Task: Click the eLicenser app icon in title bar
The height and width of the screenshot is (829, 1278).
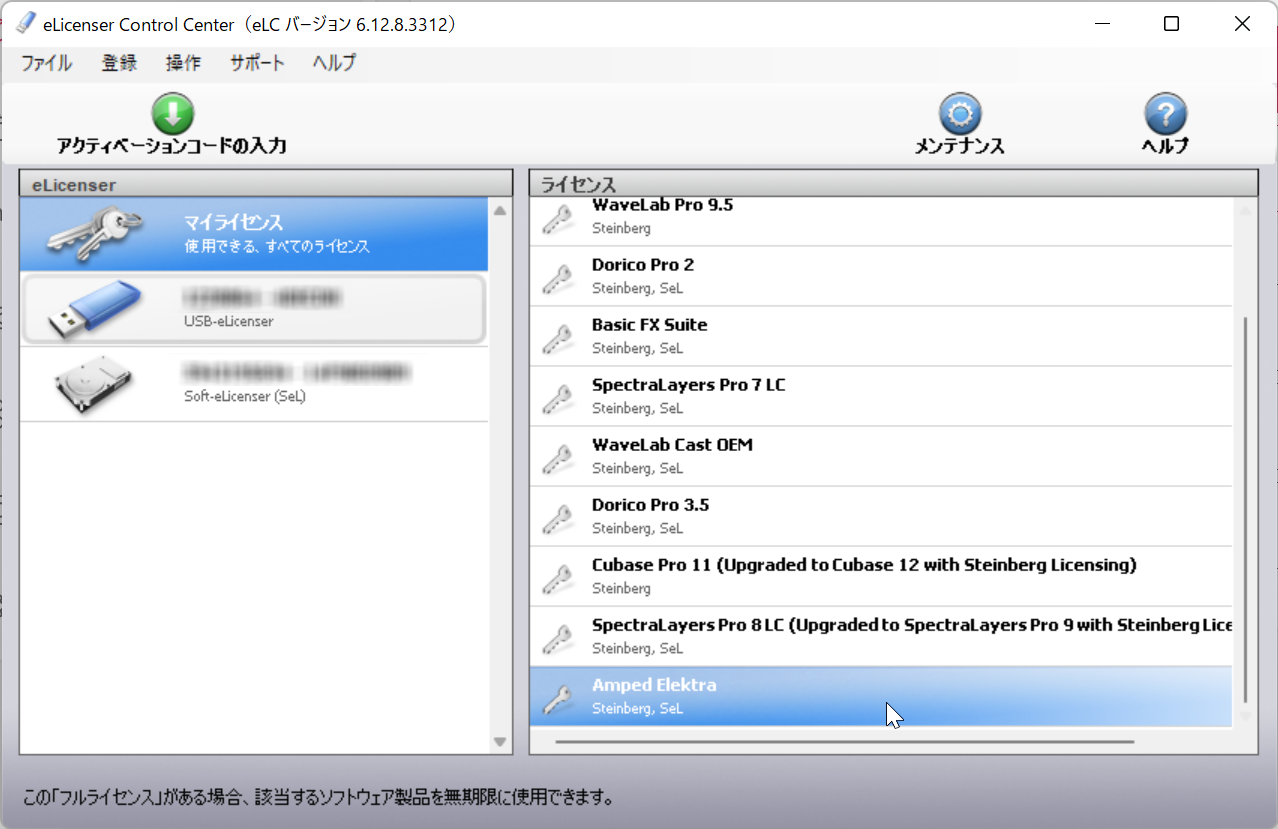Action: click(x=26, y=24)
